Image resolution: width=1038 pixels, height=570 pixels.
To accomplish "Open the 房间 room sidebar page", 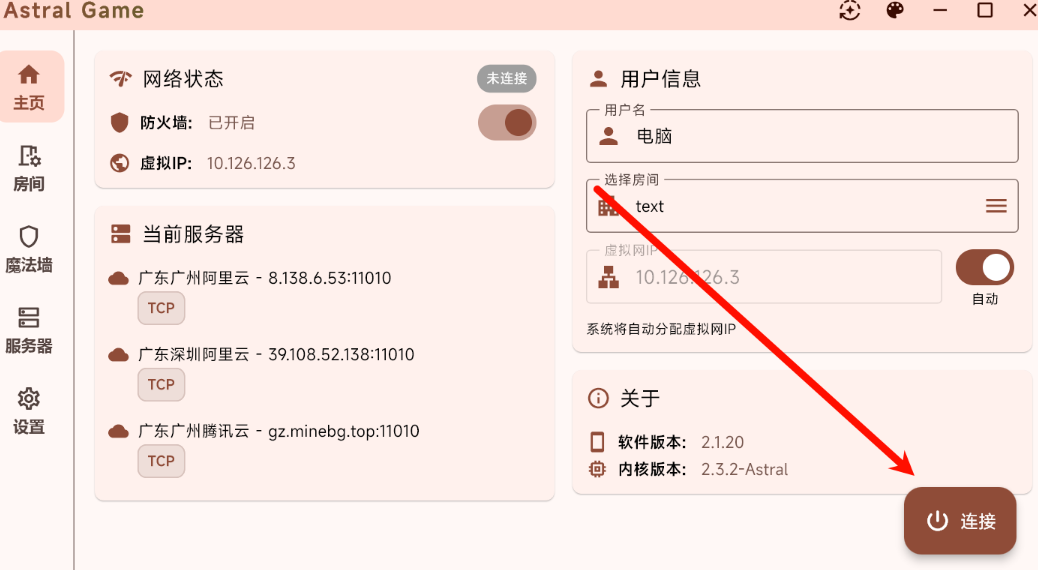I will (x=29, y=168).
